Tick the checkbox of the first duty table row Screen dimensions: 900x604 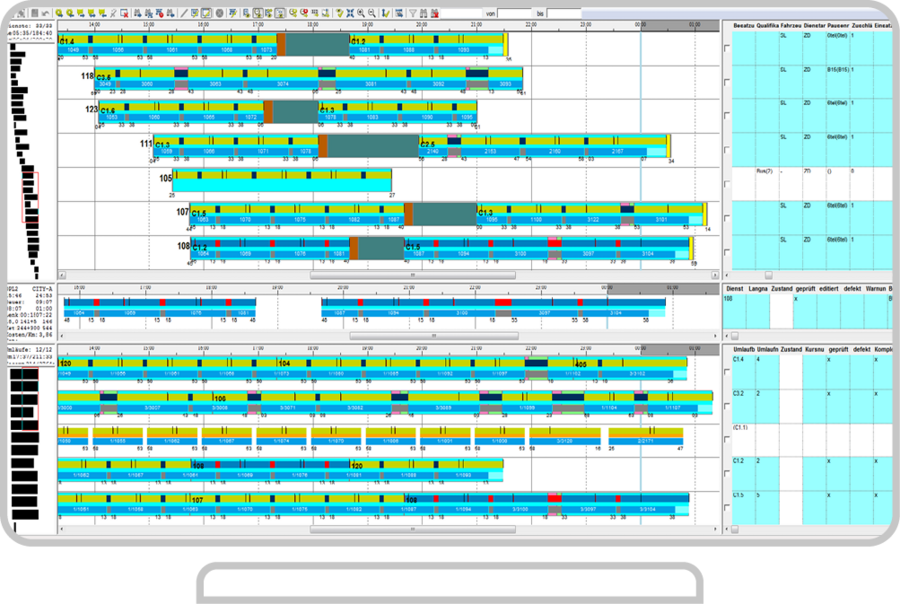coord(727,48)
